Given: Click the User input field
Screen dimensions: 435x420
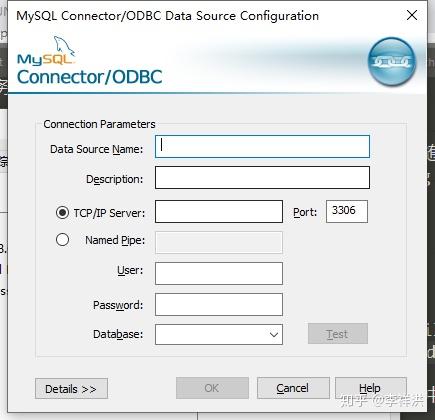Looking at the screenshot, I should pos(219,273).
